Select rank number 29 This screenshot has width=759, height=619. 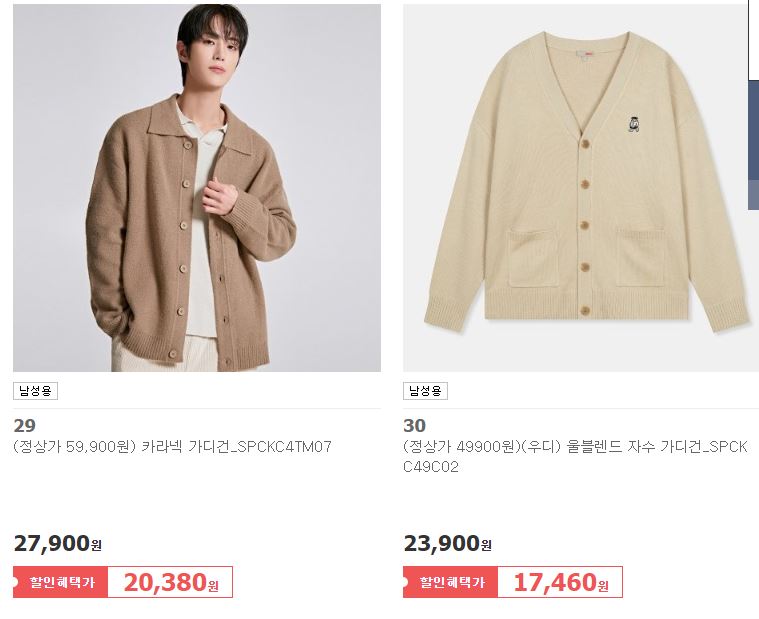coord(25,425)
